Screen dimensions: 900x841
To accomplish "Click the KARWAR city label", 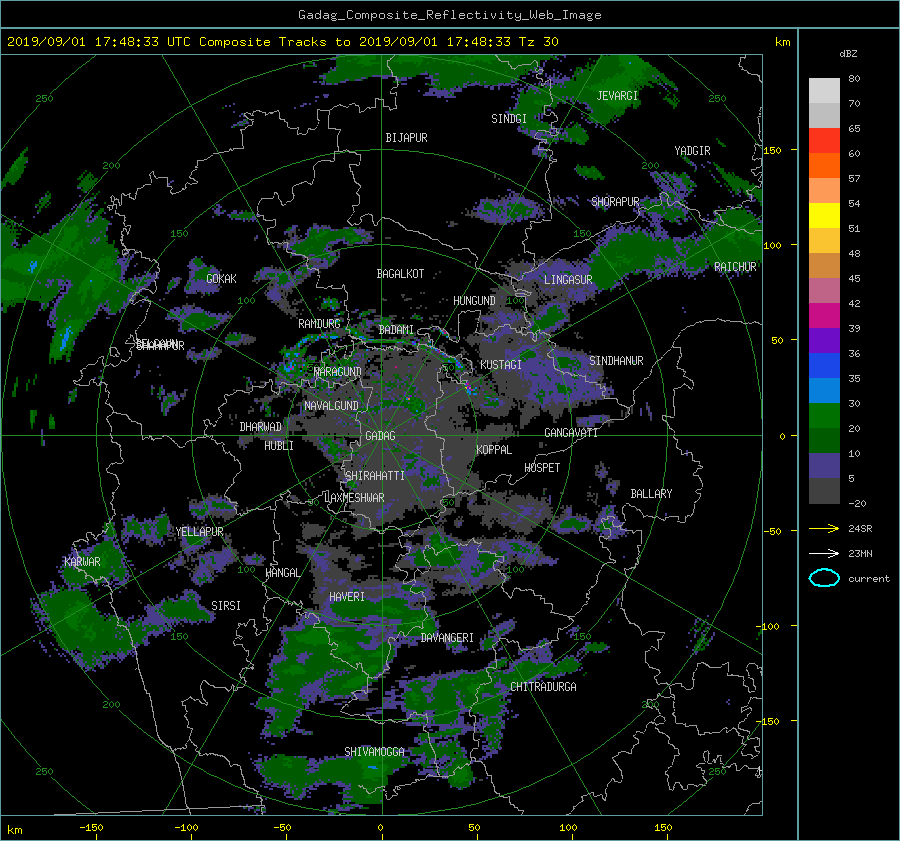I will 82,561.
